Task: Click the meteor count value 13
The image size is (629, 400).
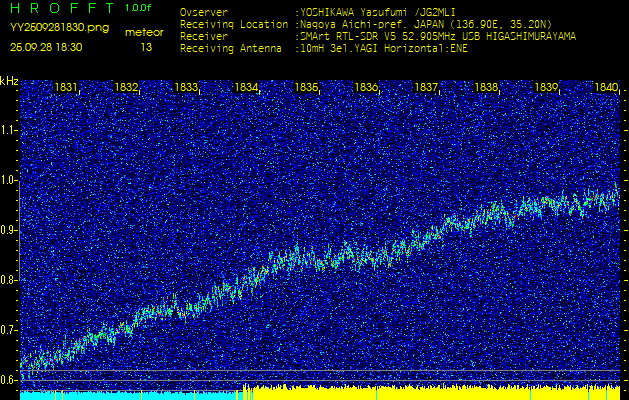Action: pos(147,47)
